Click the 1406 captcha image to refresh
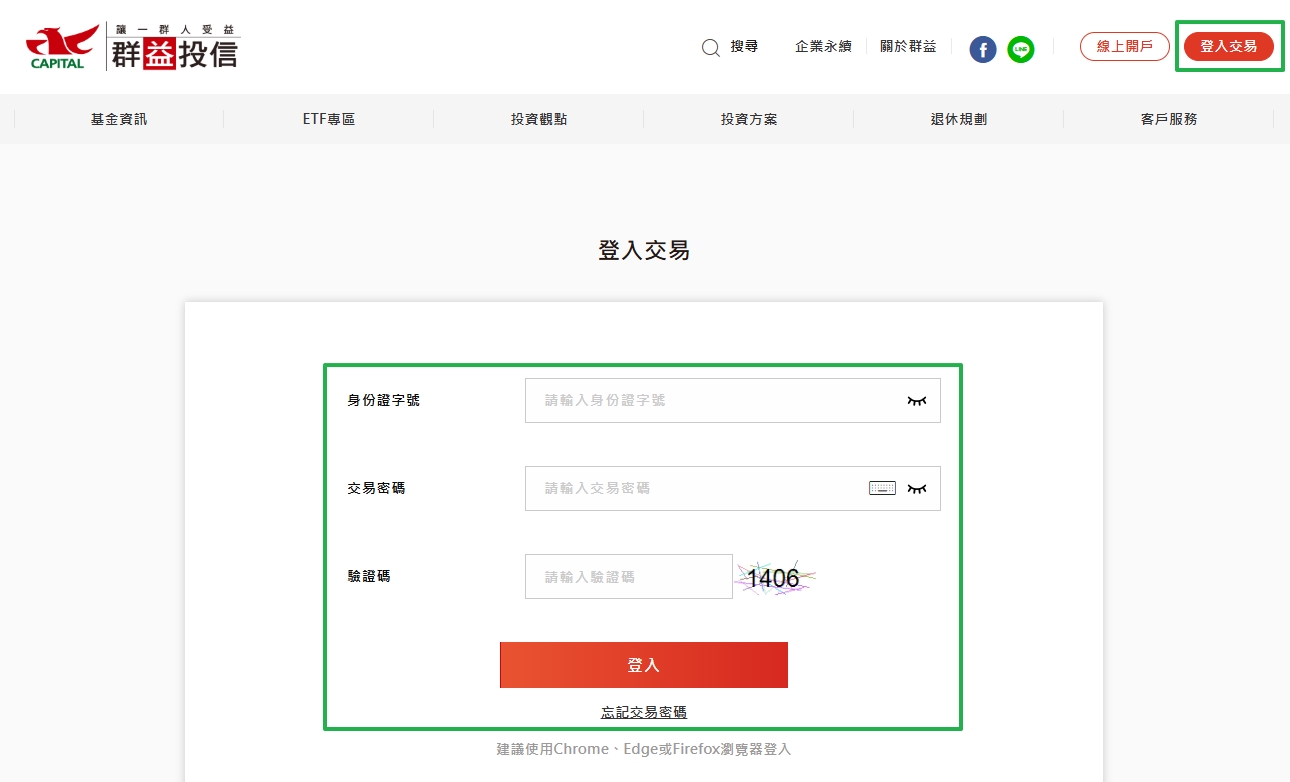The image size is (1290, 782). click(775, 578)
